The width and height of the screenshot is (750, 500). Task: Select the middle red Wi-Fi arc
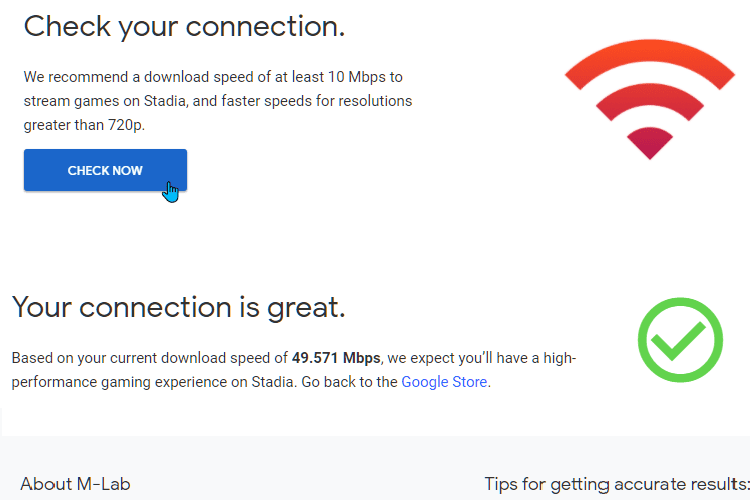pos(650,98)
